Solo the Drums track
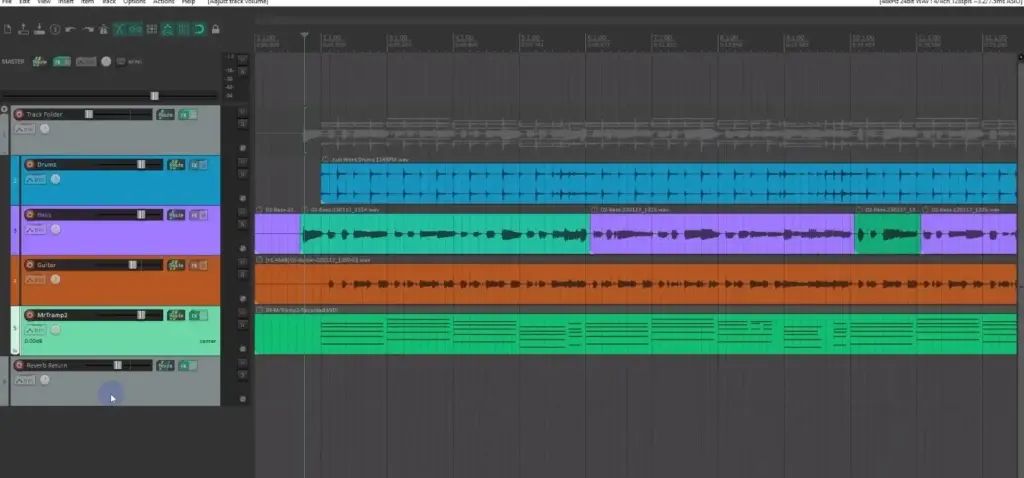Image resolution: width=1024 pixels, height=478 pixels. tap(243, 174)
